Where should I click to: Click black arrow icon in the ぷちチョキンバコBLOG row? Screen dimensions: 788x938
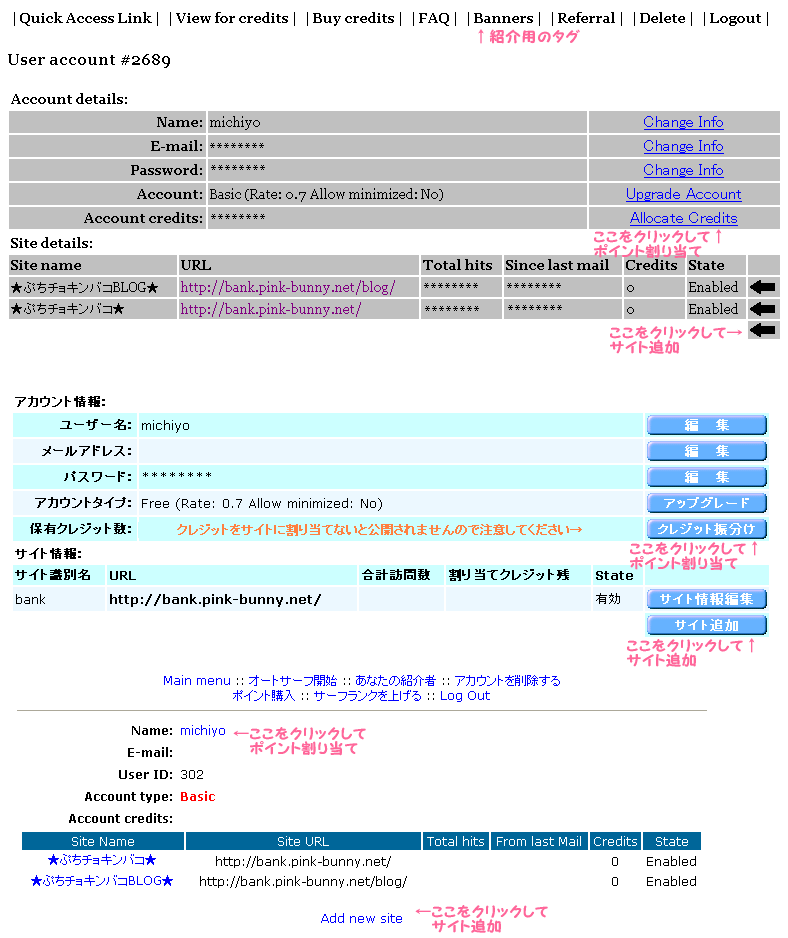click(763, 287)
